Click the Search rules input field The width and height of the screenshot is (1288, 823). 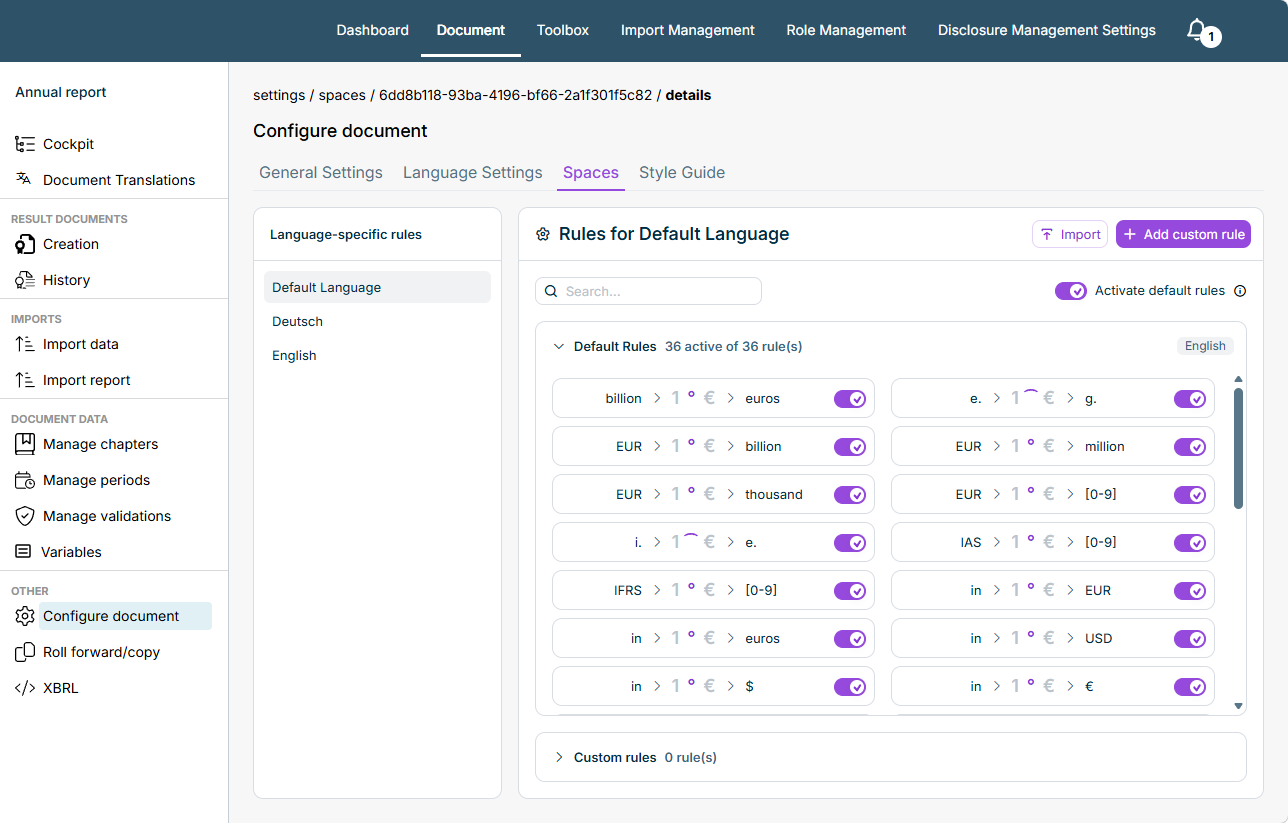click(648, 291)
